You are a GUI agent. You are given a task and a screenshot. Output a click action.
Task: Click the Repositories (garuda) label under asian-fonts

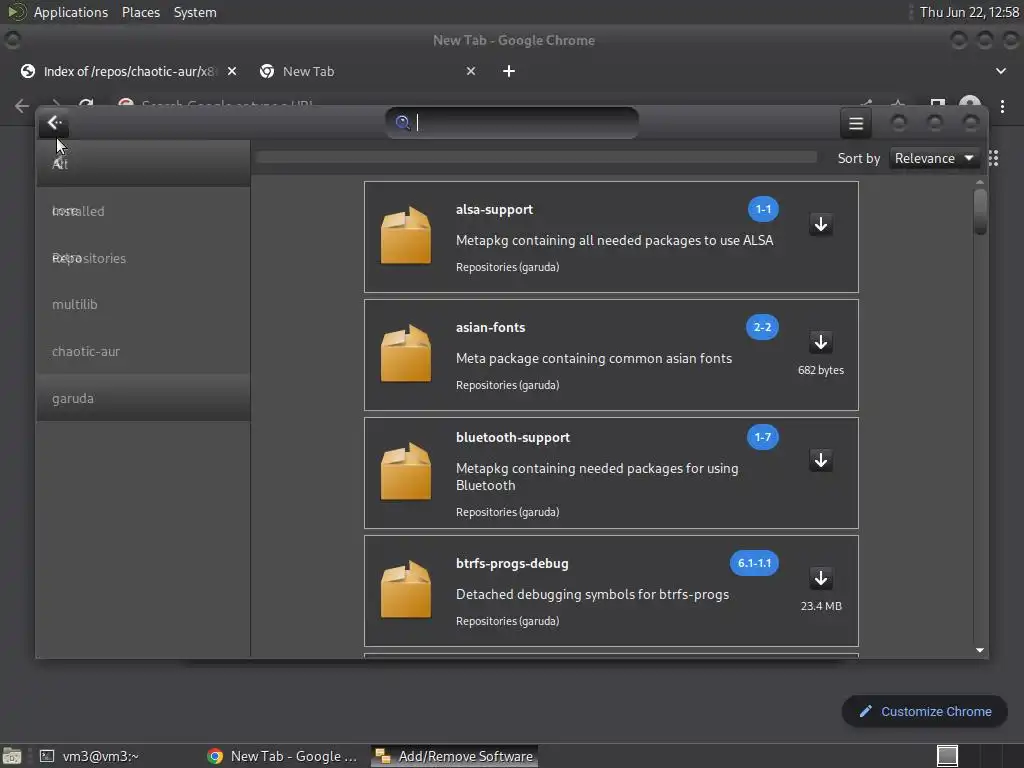point(507,385)
